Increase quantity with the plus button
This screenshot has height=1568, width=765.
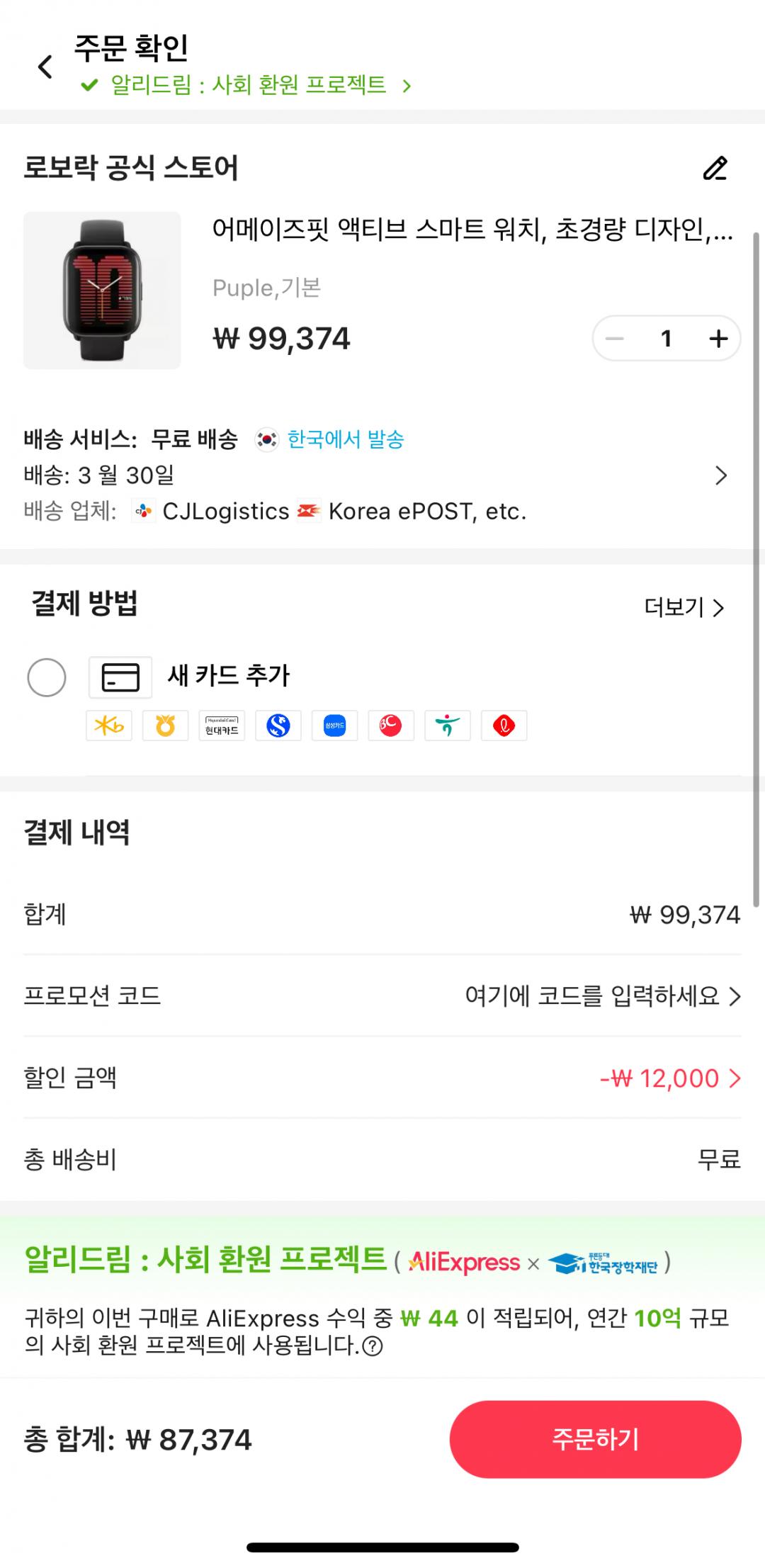pos(718,339)
